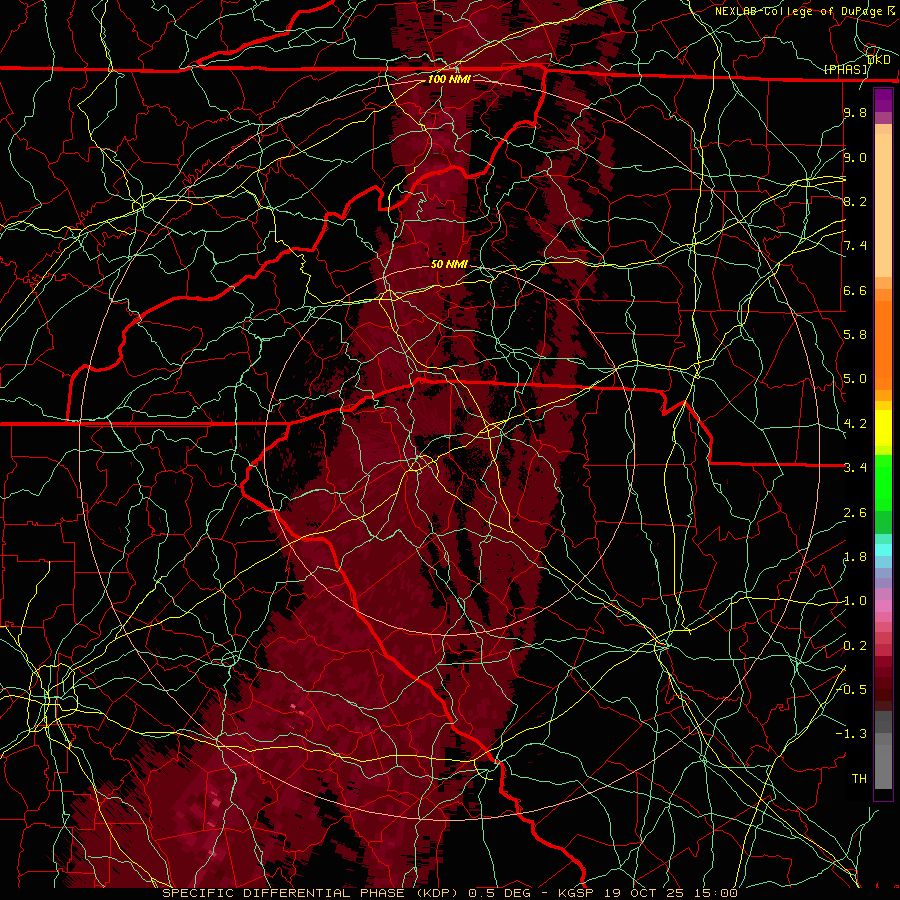Click the 50 NMI range ring label

coord(449,264)
